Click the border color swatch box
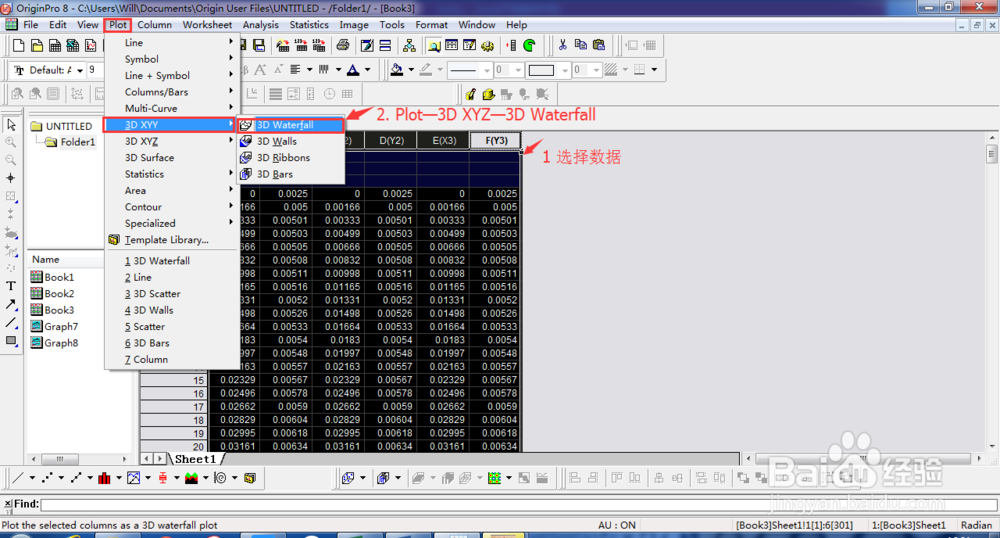 (541, 70)
